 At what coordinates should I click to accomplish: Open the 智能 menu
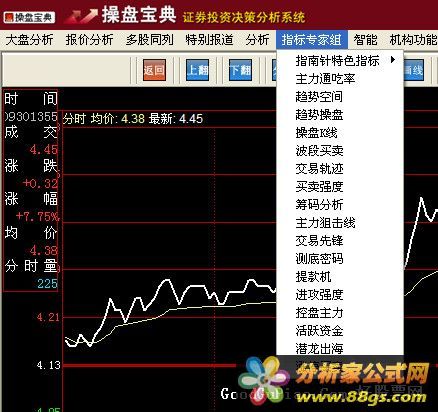pyautogui.click(x=365, y=40)
